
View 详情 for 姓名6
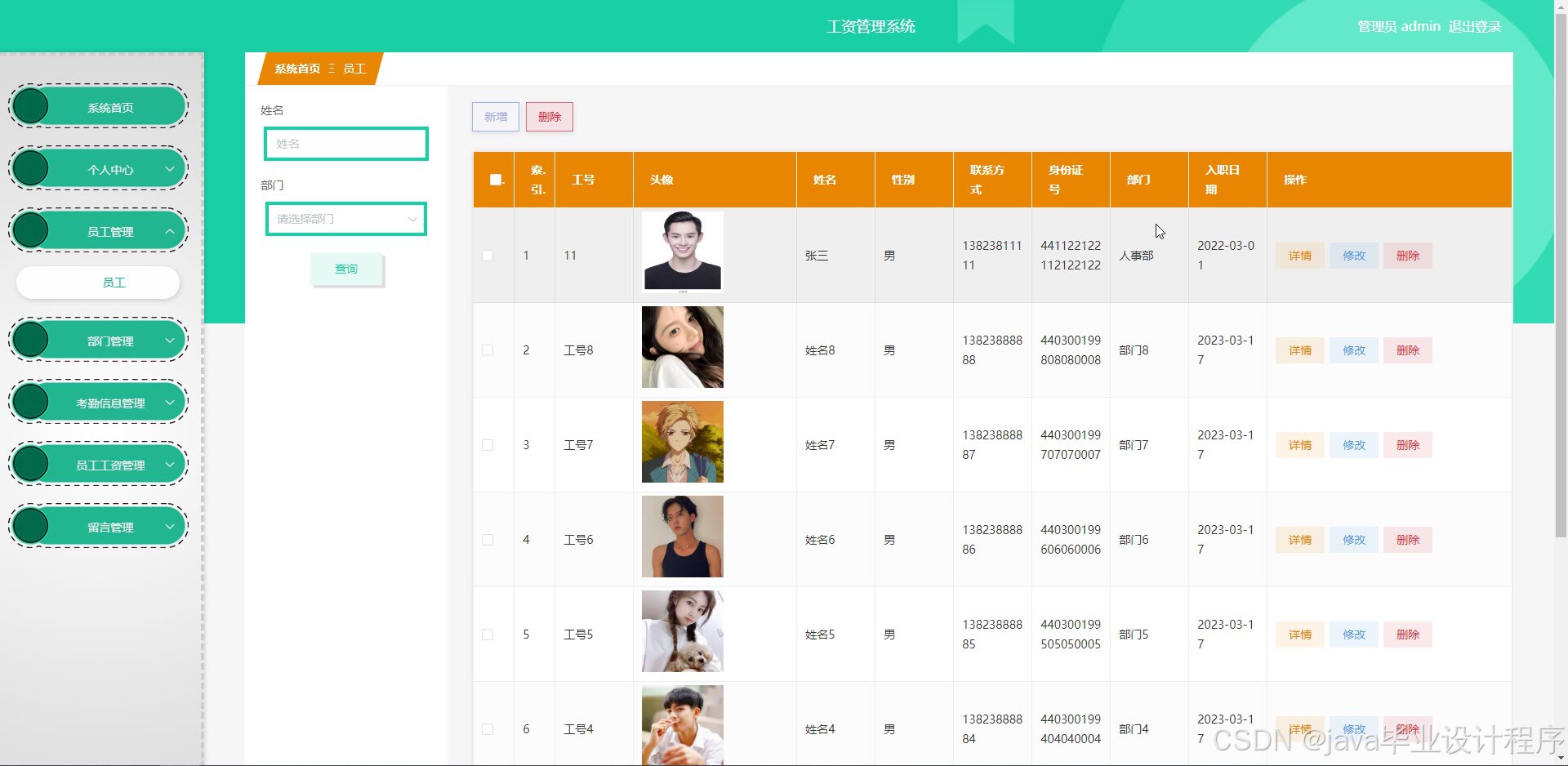[1300, 540]
